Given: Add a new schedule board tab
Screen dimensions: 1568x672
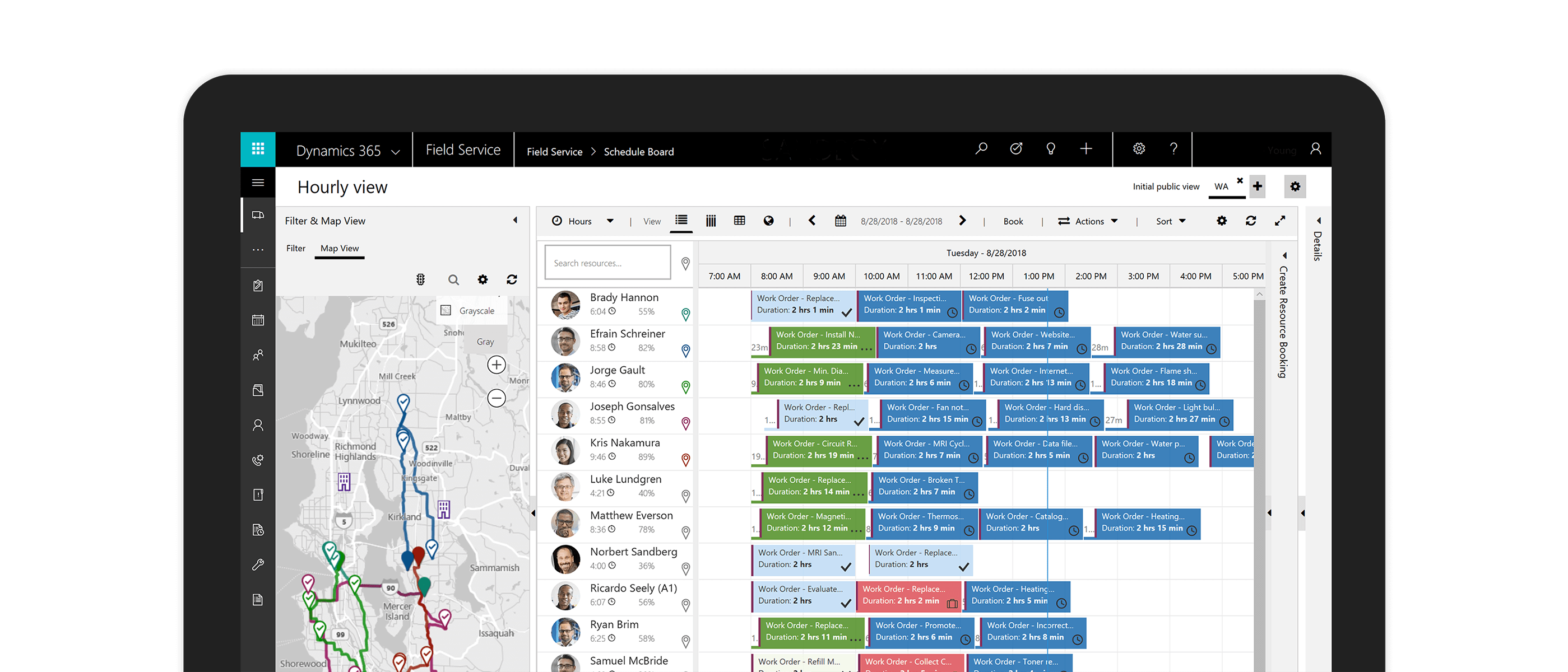Looking at the screenshot, I should pos(1258,186).
